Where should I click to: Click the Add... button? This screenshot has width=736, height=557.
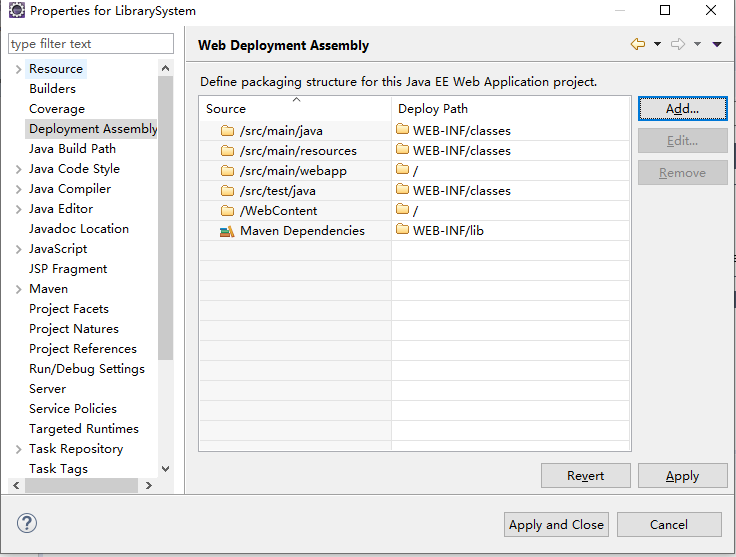682,108
